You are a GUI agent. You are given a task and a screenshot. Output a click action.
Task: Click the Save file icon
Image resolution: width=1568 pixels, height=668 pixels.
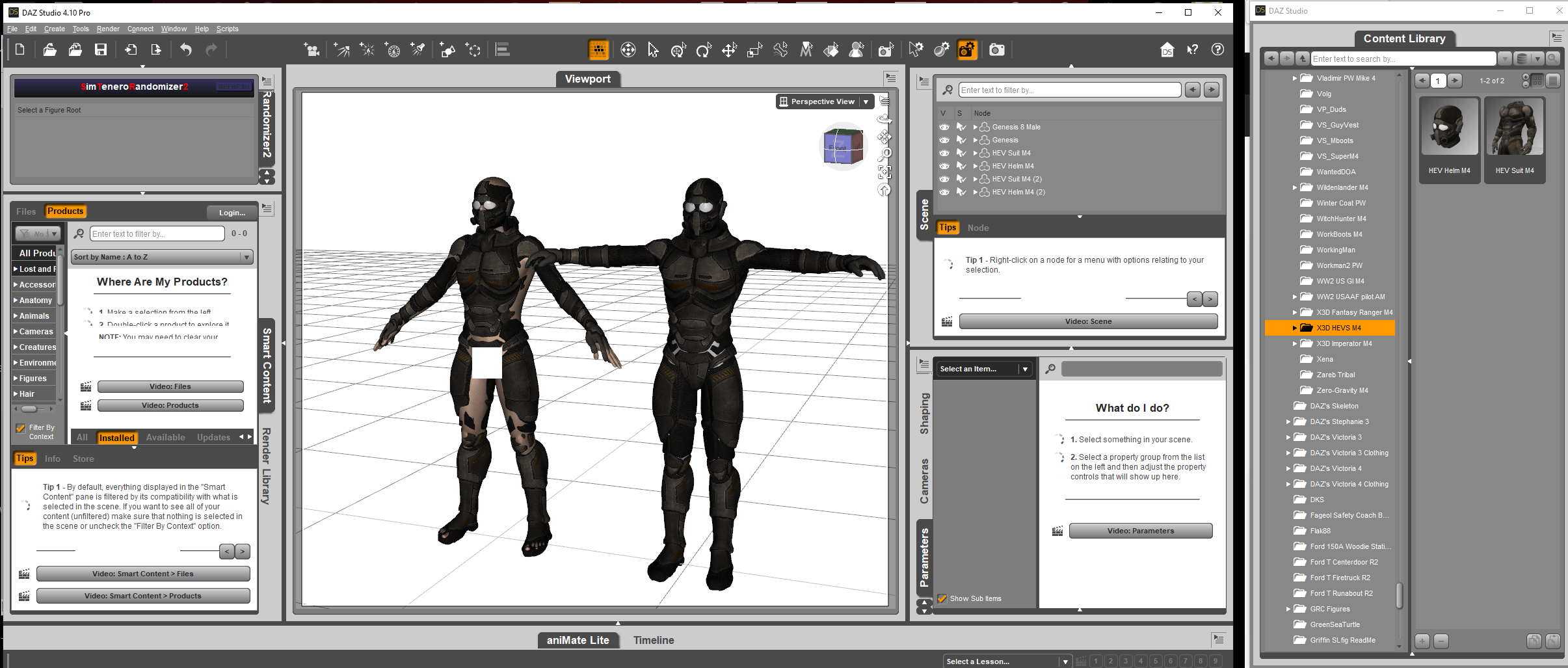pyautogui.click(x=101, y=50)
